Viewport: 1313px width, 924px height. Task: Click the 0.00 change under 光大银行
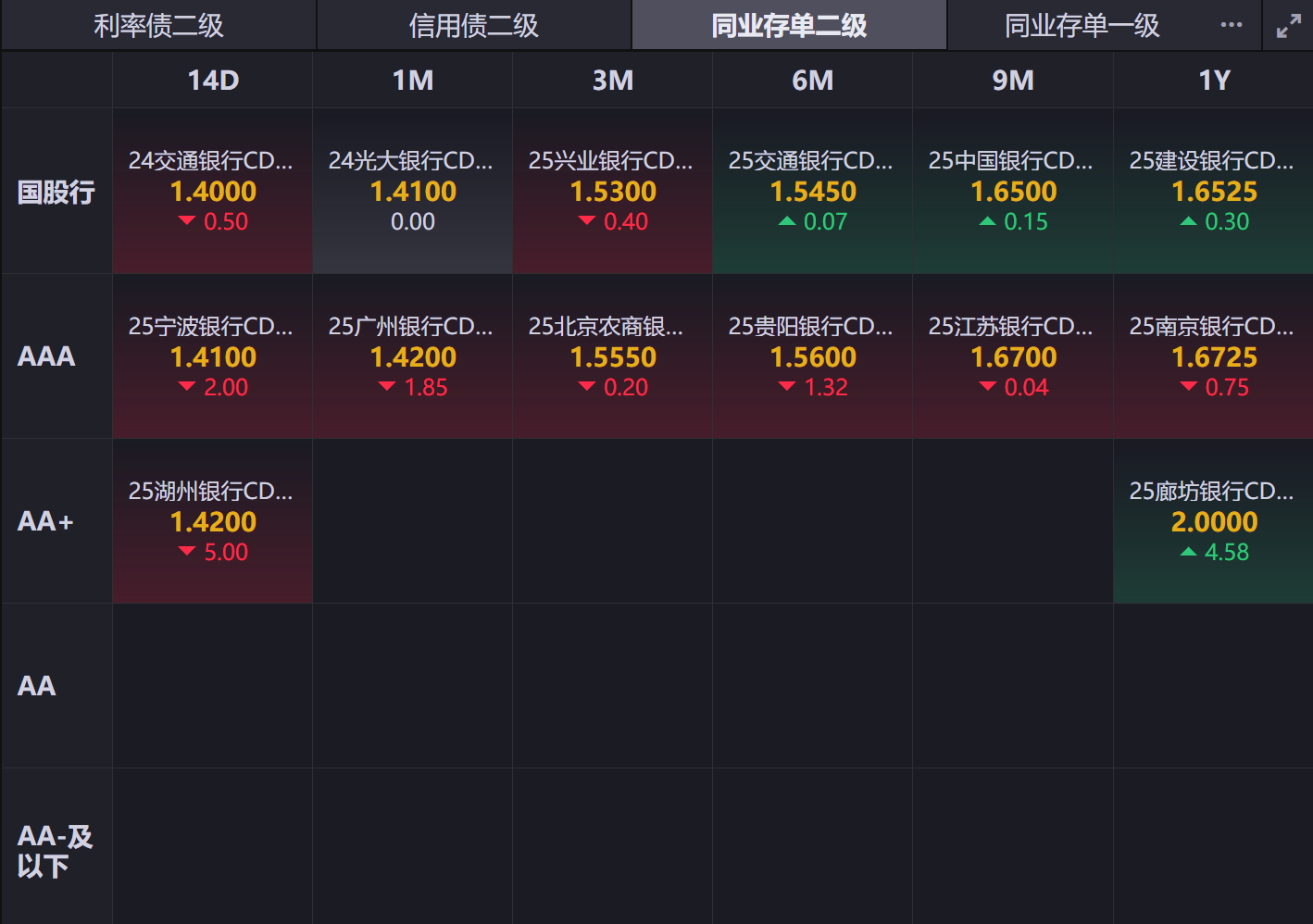pos(413,222)
